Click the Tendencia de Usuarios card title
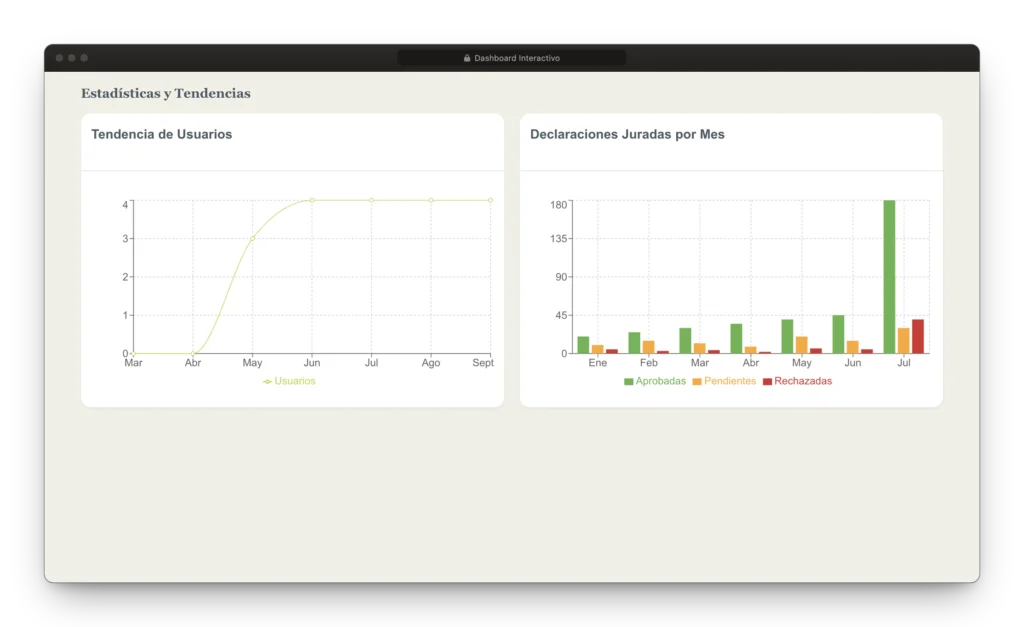 pos(161,135)
